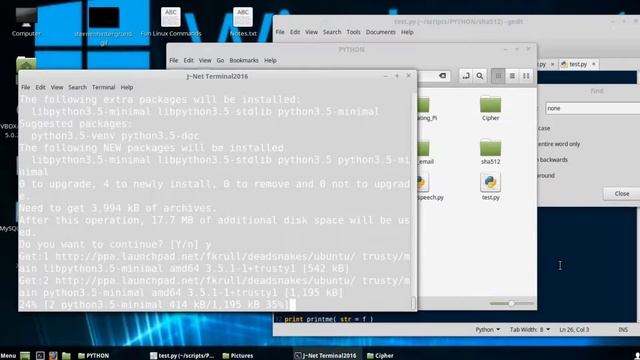Toggle location entry icon in file manager toolbar
The width and height of the screenshot is (640, 360).
pos(466,76)
